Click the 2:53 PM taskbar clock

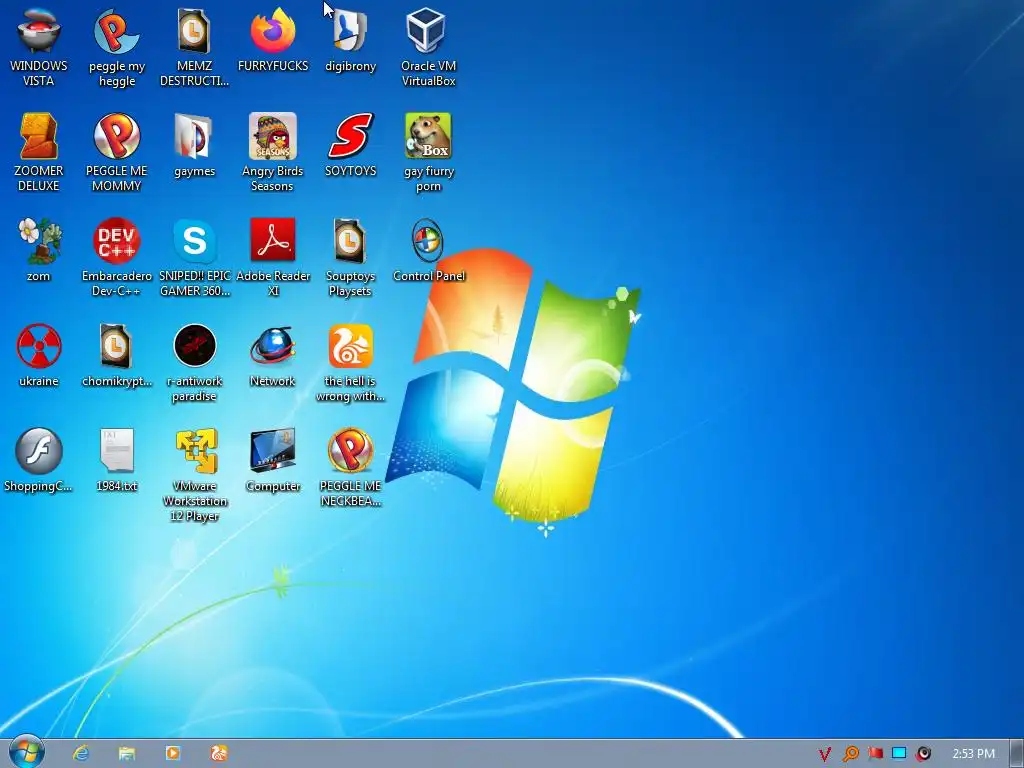[x=973, y=754]
